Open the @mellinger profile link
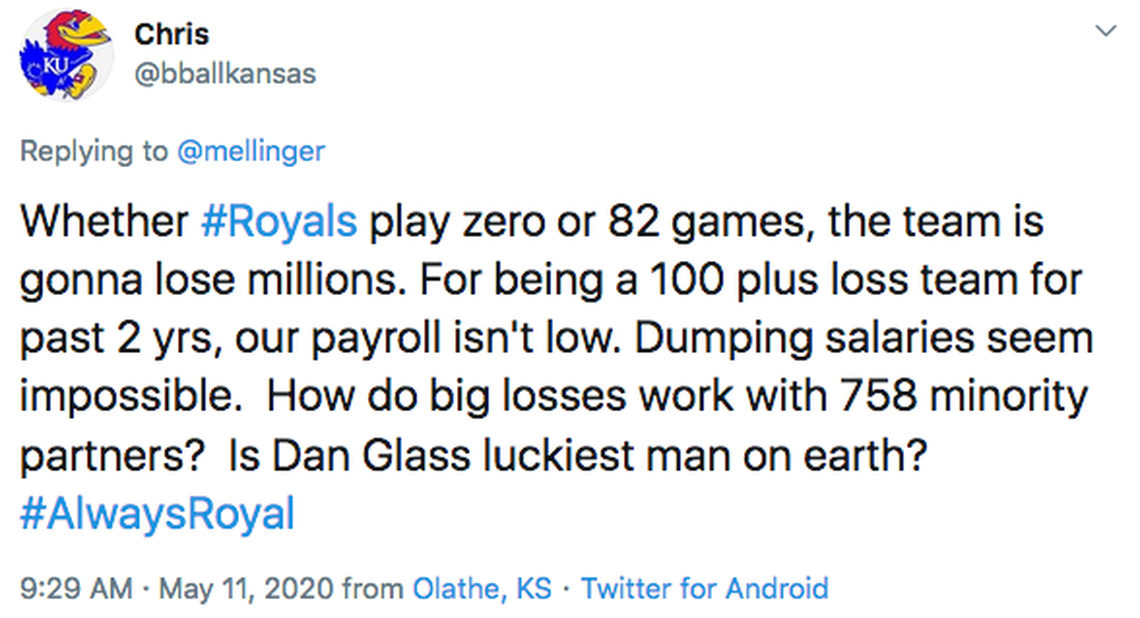The image size is (1140, 618). point(251,151)
